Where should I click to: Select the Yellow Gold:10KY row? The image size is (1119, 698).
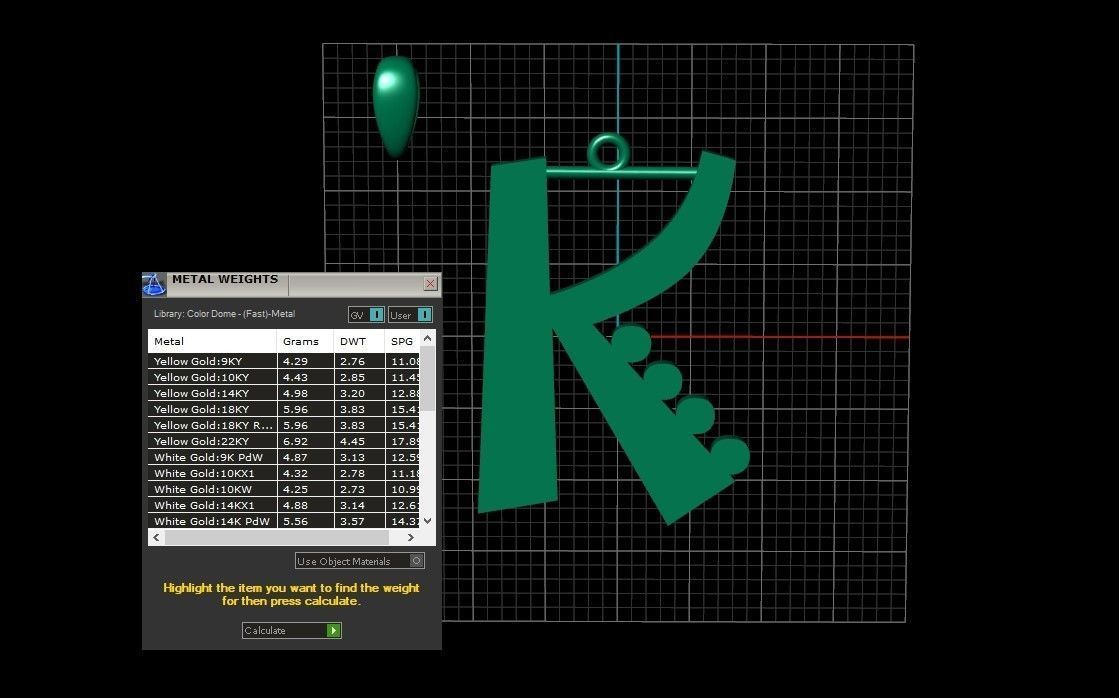pyautogui.click(x=284, y=377)
